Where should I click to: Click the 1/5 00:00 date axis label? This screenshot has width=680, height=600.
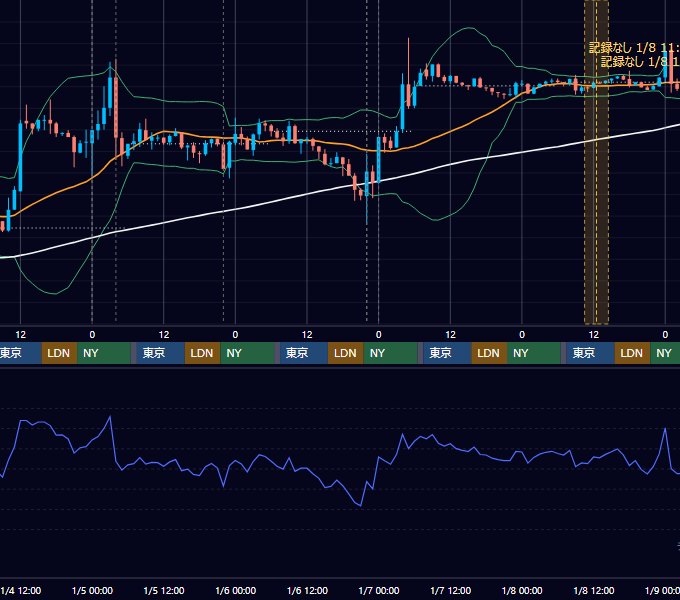click(92, 590)
